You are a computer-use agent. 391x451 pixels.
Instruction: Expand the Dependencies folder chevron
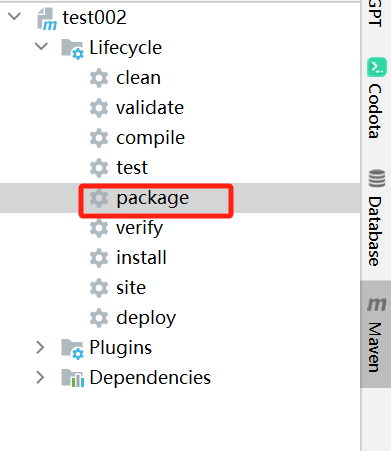pyautogui.click(x=40, y=377)
